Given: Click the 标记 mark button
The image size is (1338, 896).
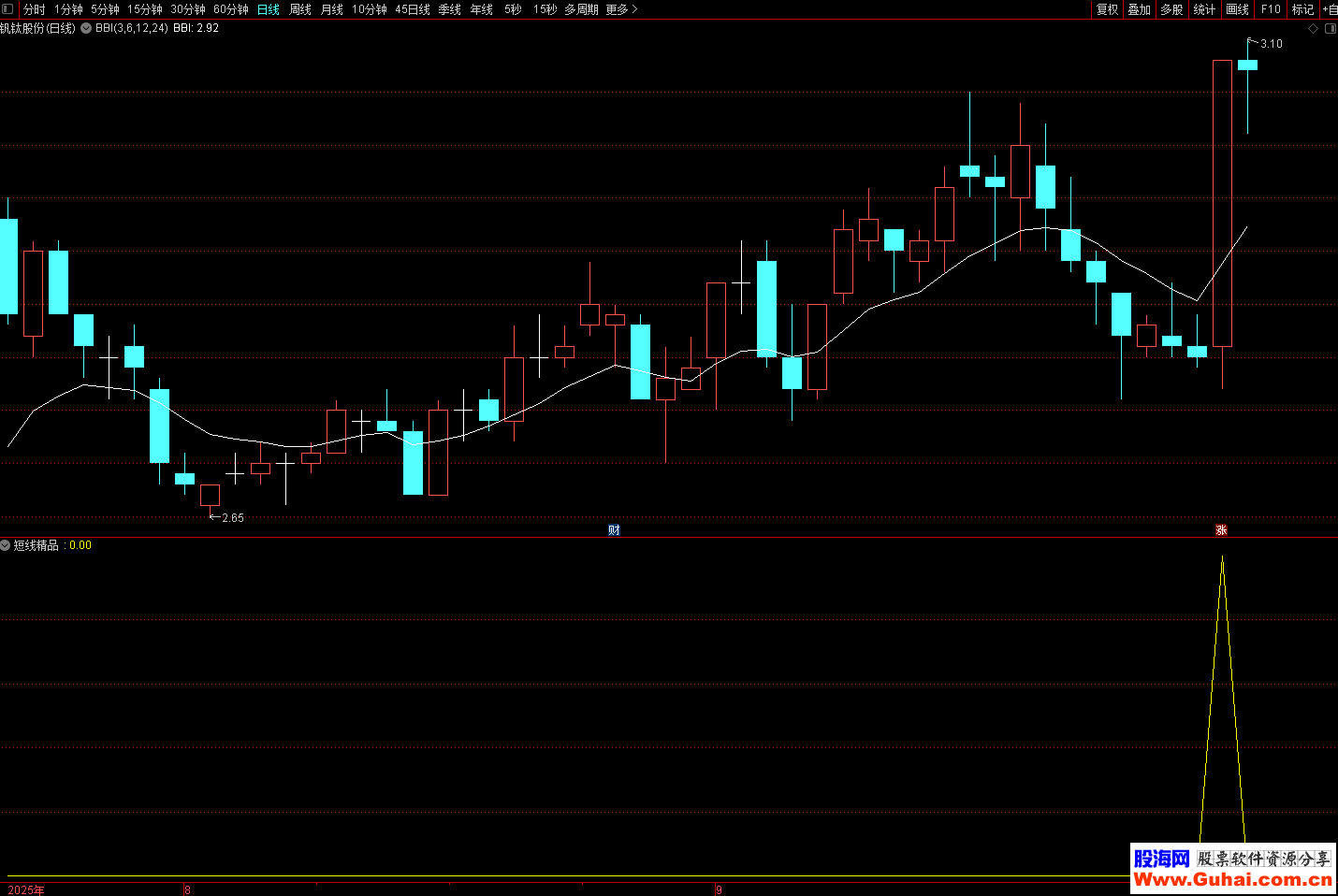Looking at the screenshot, I should (x=1302, y=9).
